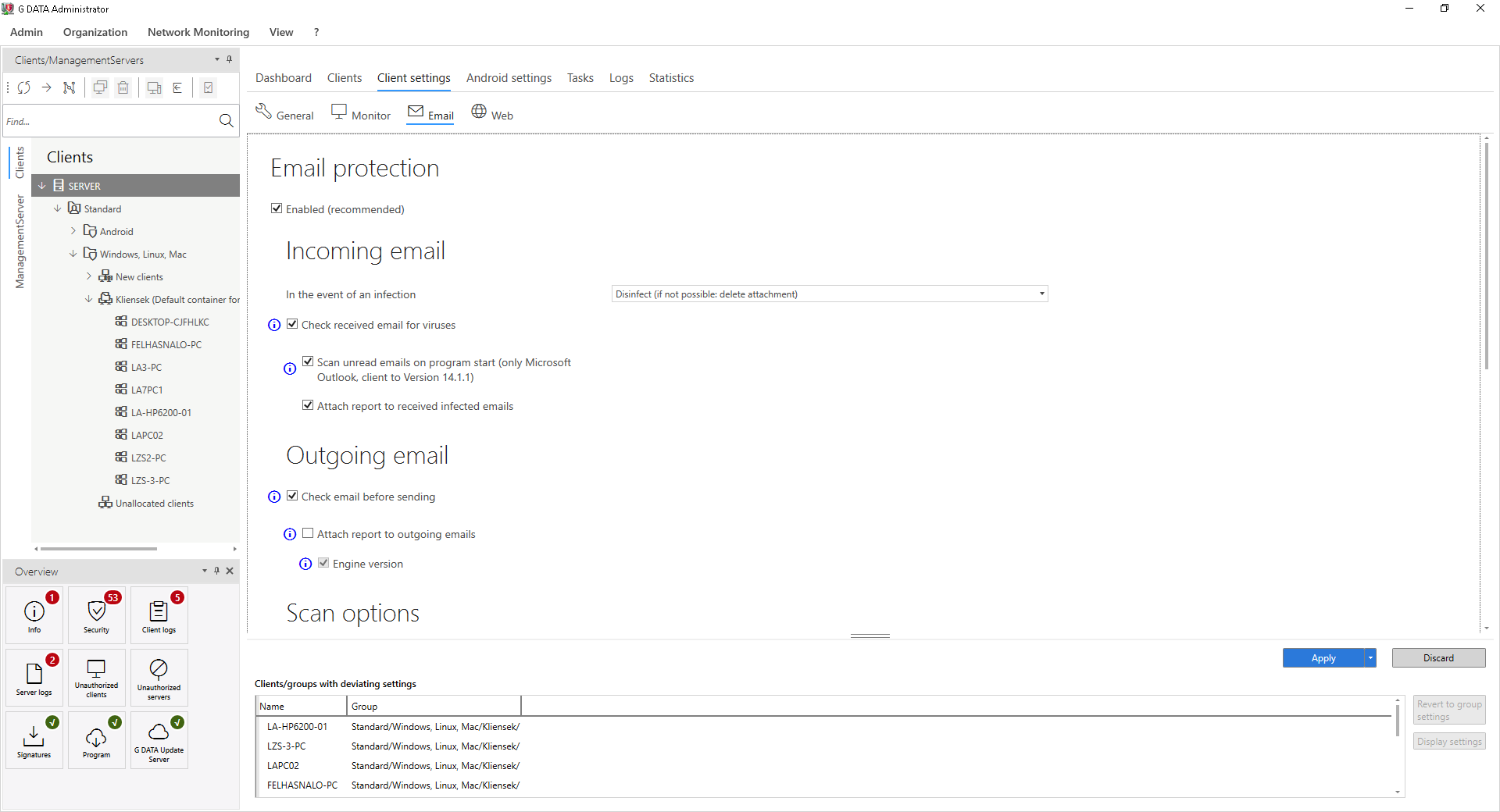Viewport: 1500px width, 812px height.
Task: Open the Web settings sub-tab
Action: coord(492,114)
